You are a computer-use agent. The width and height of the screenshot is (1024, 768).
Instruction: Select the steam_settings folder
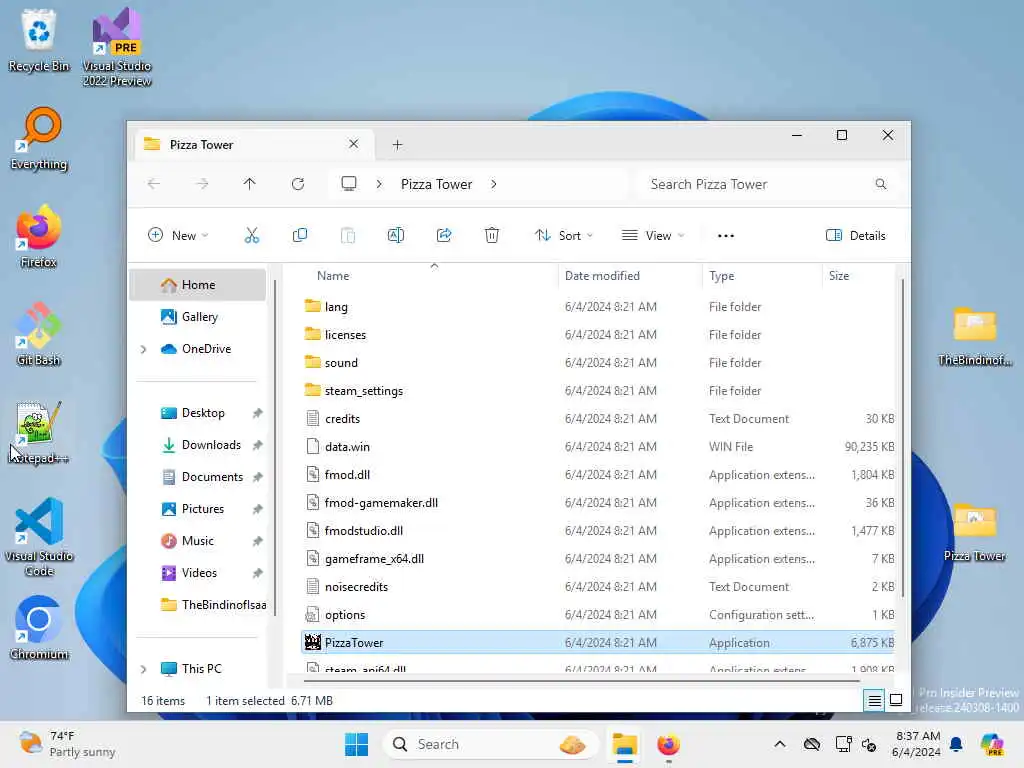click(x=598, y=391)
